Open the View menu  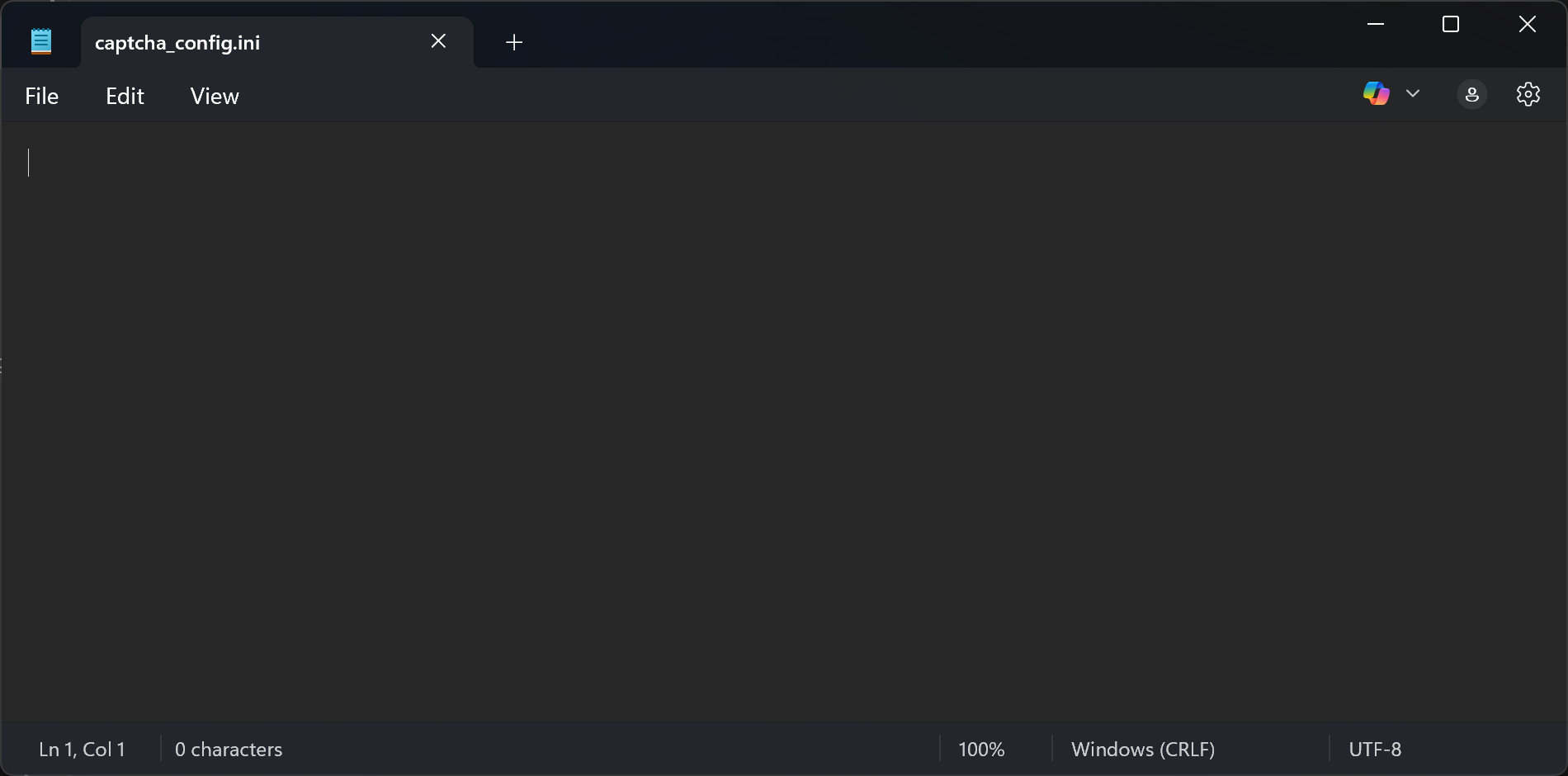tap(215, 97)
